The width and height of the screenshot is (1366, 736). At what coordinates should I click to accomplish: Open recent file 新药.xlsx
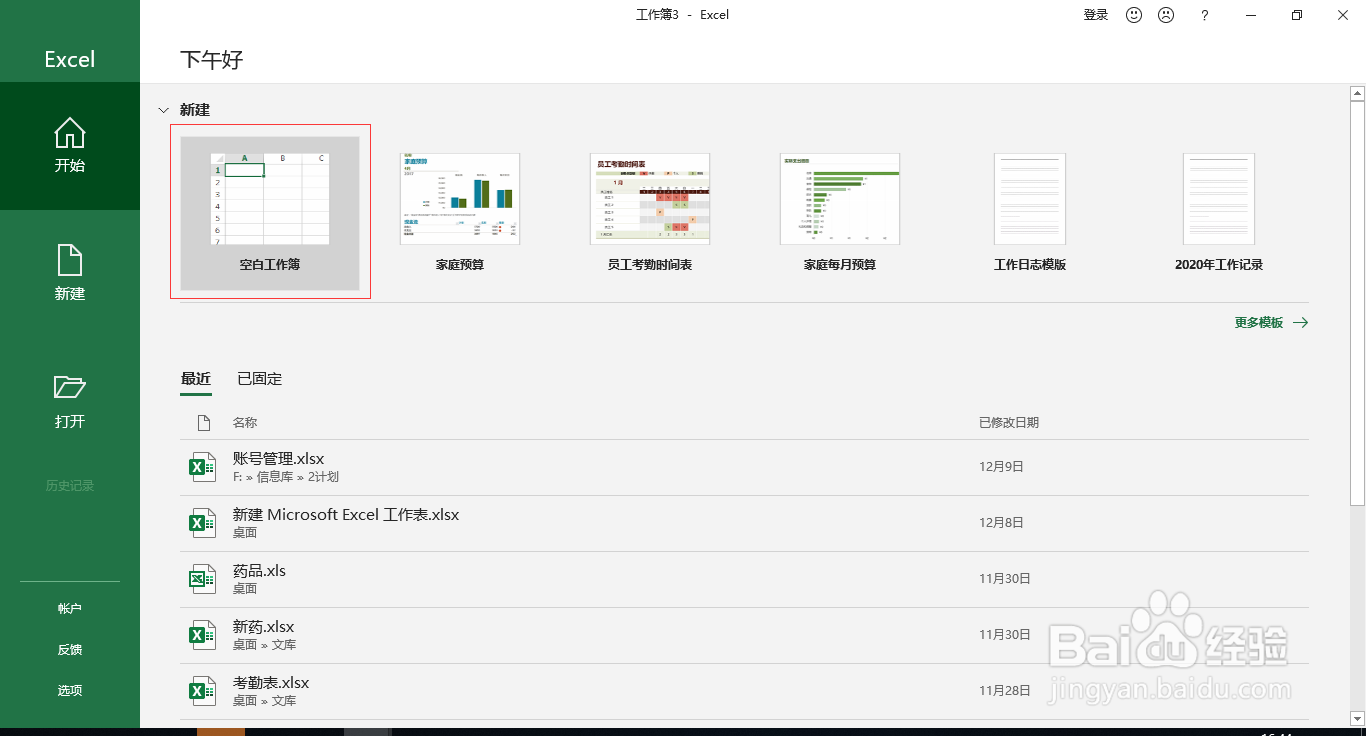744,635
